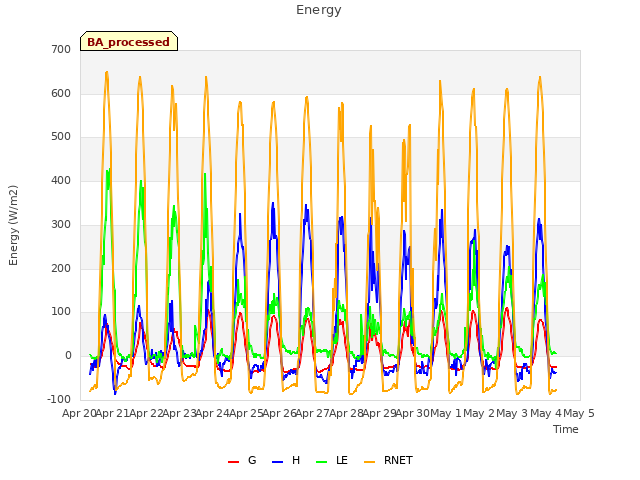640x480 pixels.
Task: Click the 0 y-axis tick label
Action: 68,356
